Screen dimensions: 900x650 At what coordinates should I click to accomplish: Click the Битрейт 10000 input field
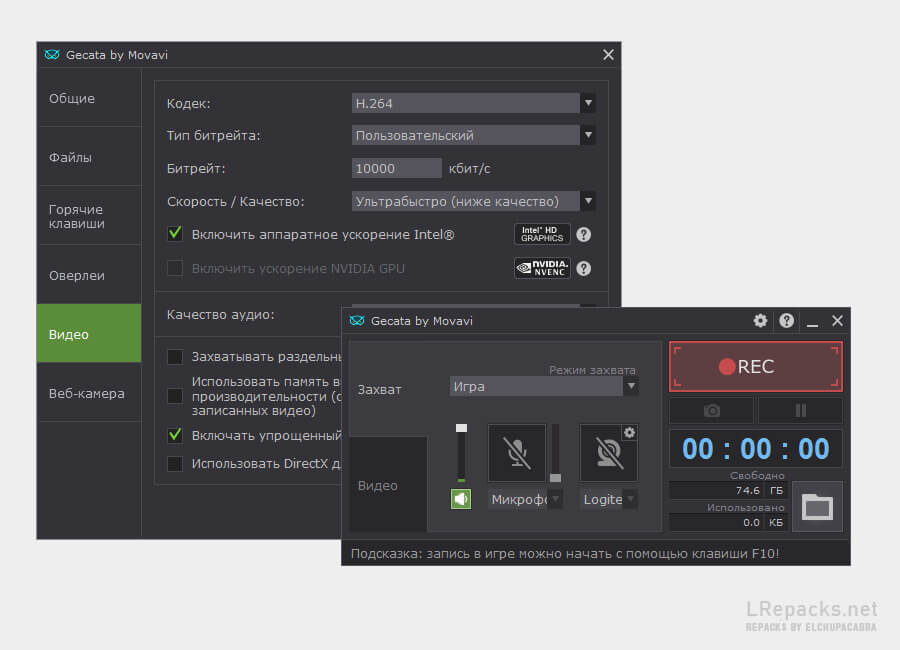tap(397, 168)
